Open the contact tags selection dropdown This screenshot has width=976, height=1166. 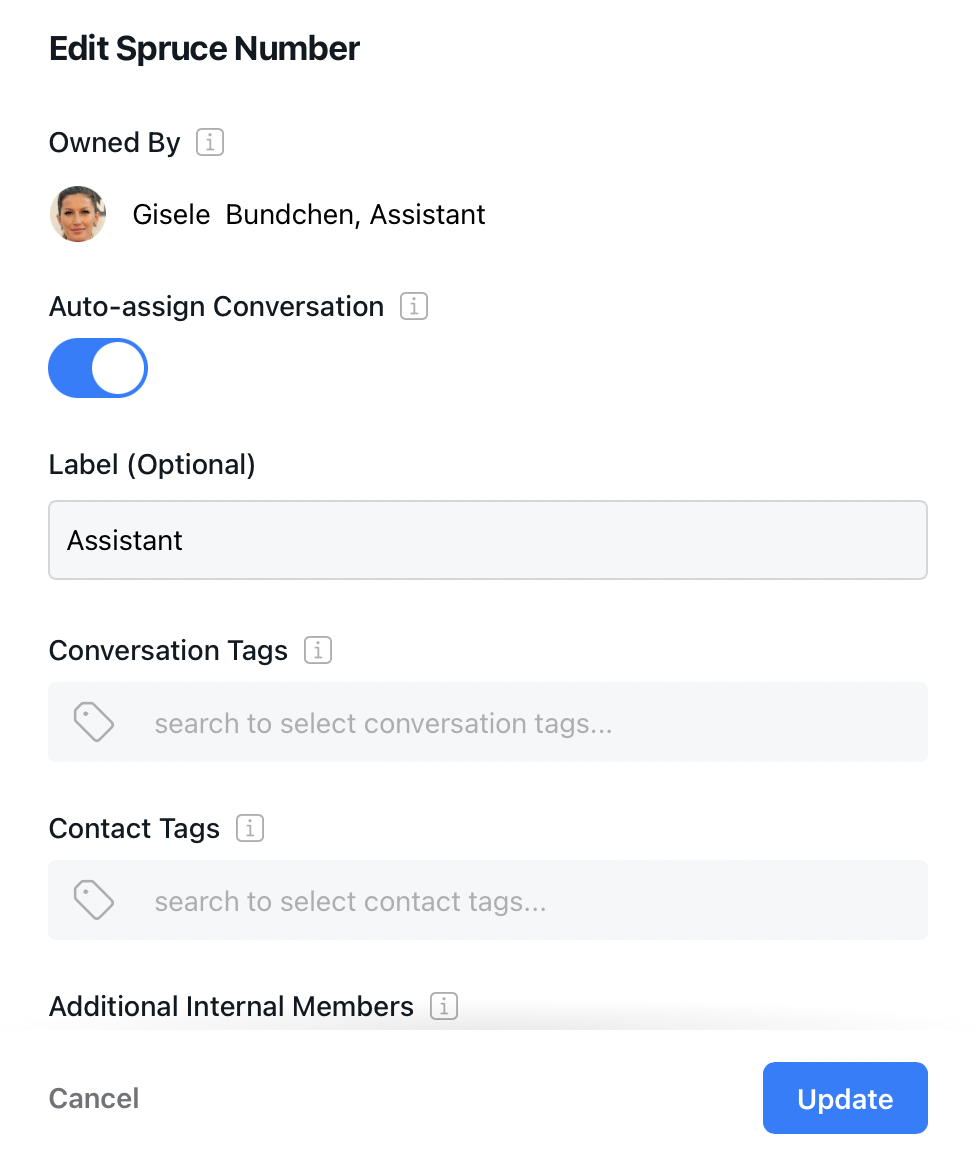pyautogui.click(x=488, y=899)
